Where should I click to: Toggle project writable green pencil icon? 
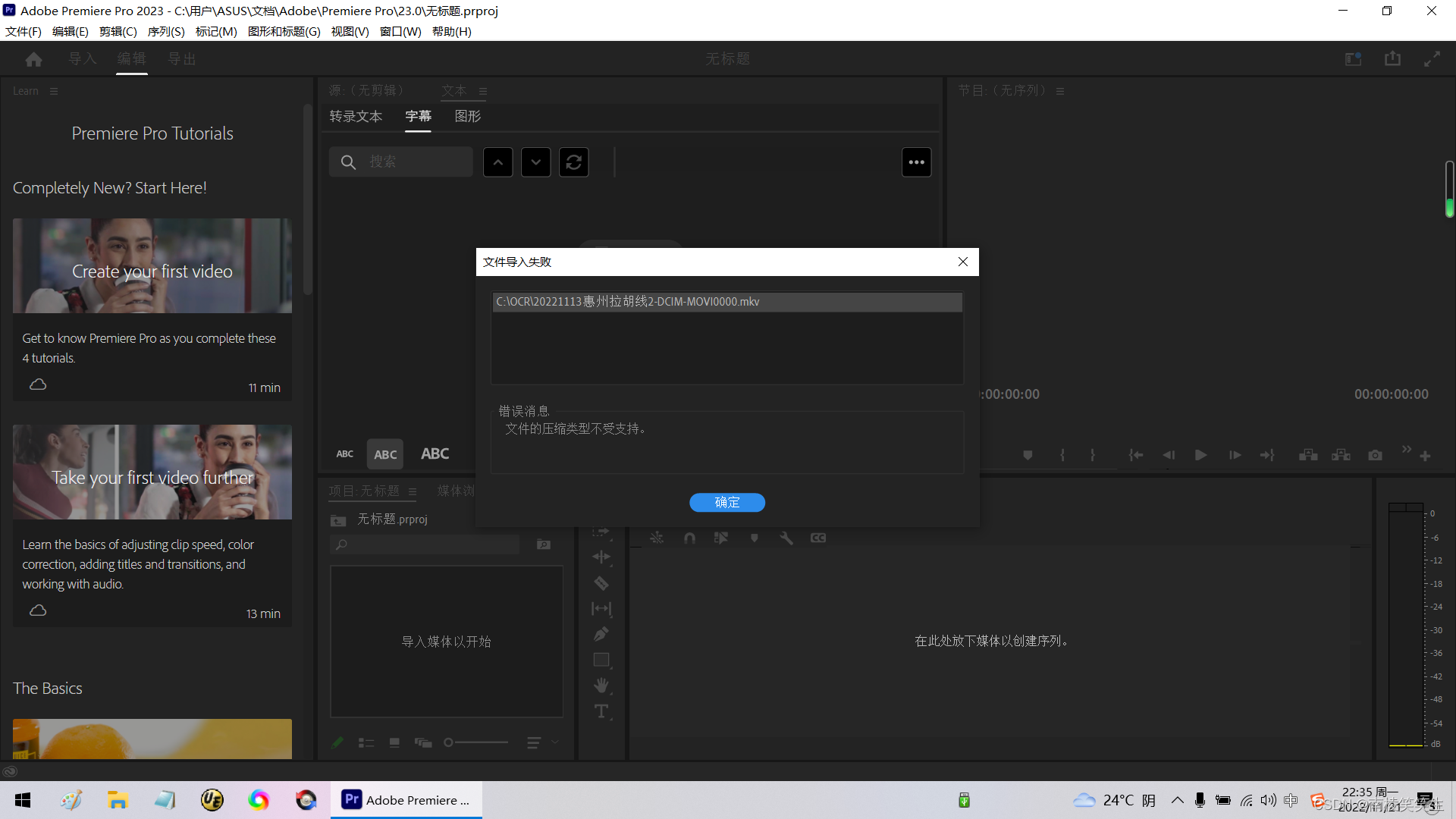click(x=337, y=742)
